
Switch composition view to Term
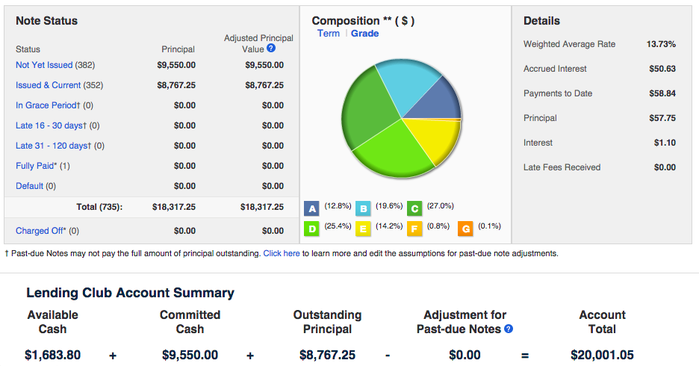(x=329, y=33)
